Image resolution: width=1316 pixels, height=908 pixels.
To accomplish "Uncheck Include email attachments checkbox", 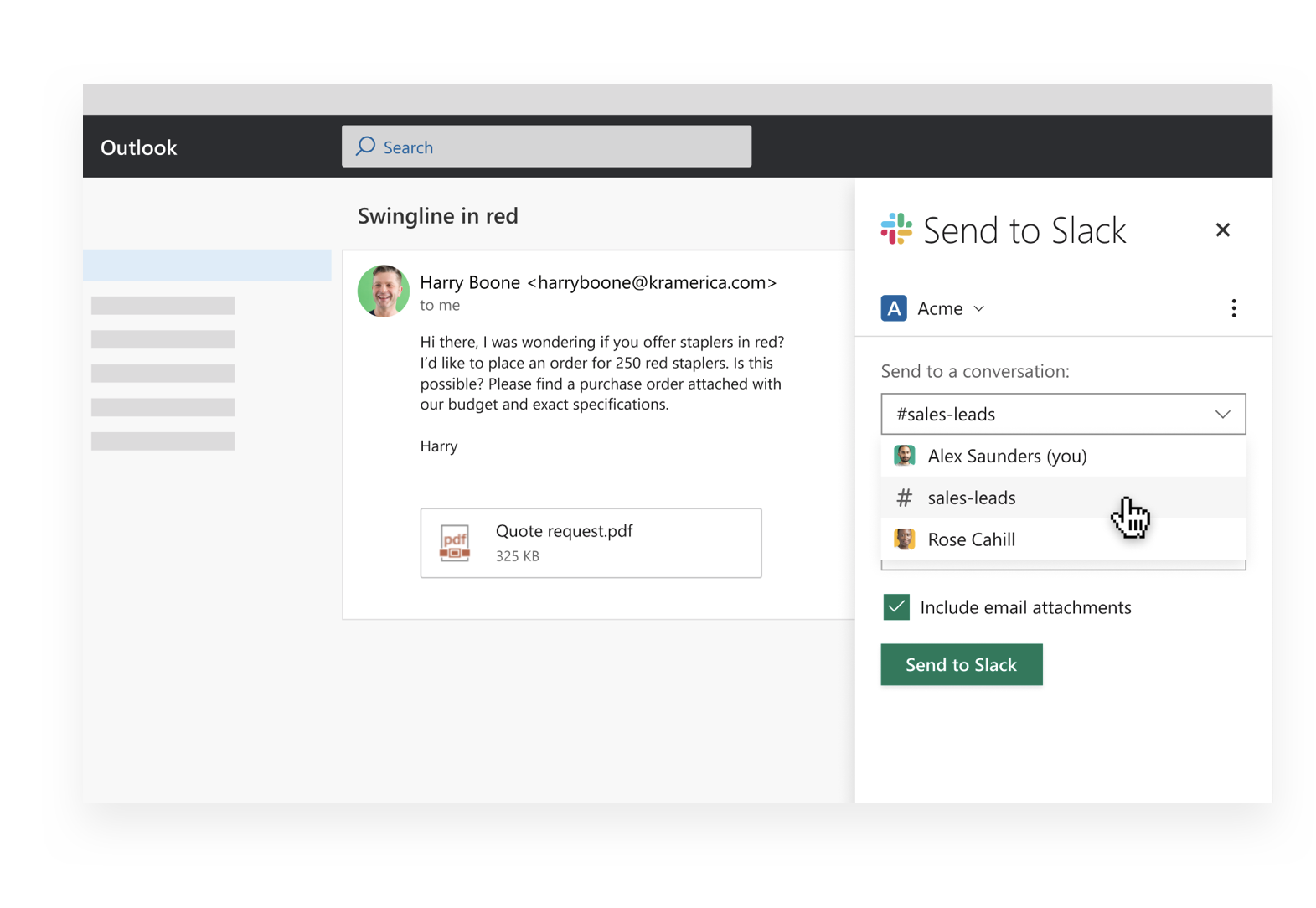I will click(x=896, y=607).
